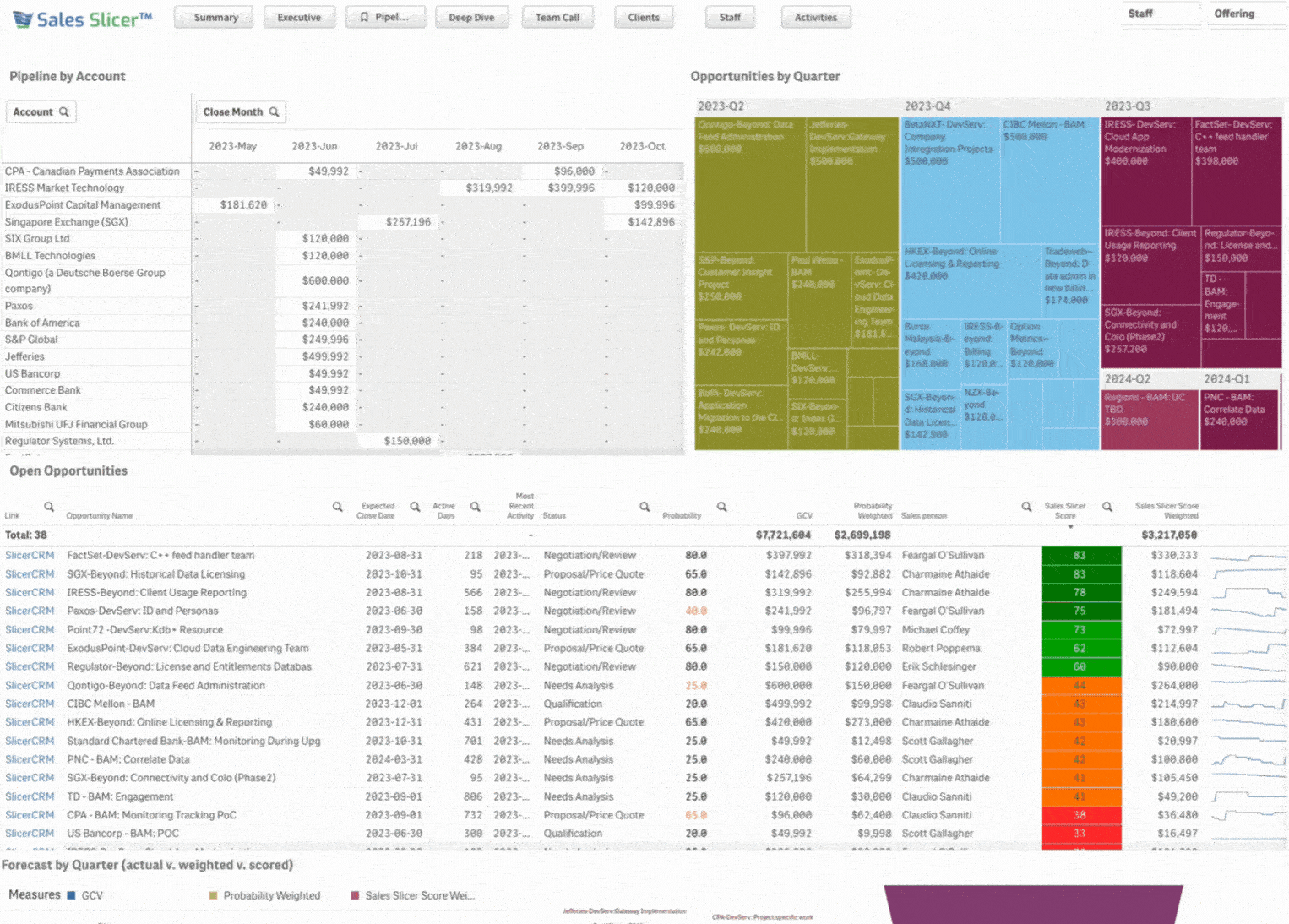Select the HKEX-Beyond Online Licensing tile
The height and width of the screenshot is (924, 1289).
(x=971, y=280)
